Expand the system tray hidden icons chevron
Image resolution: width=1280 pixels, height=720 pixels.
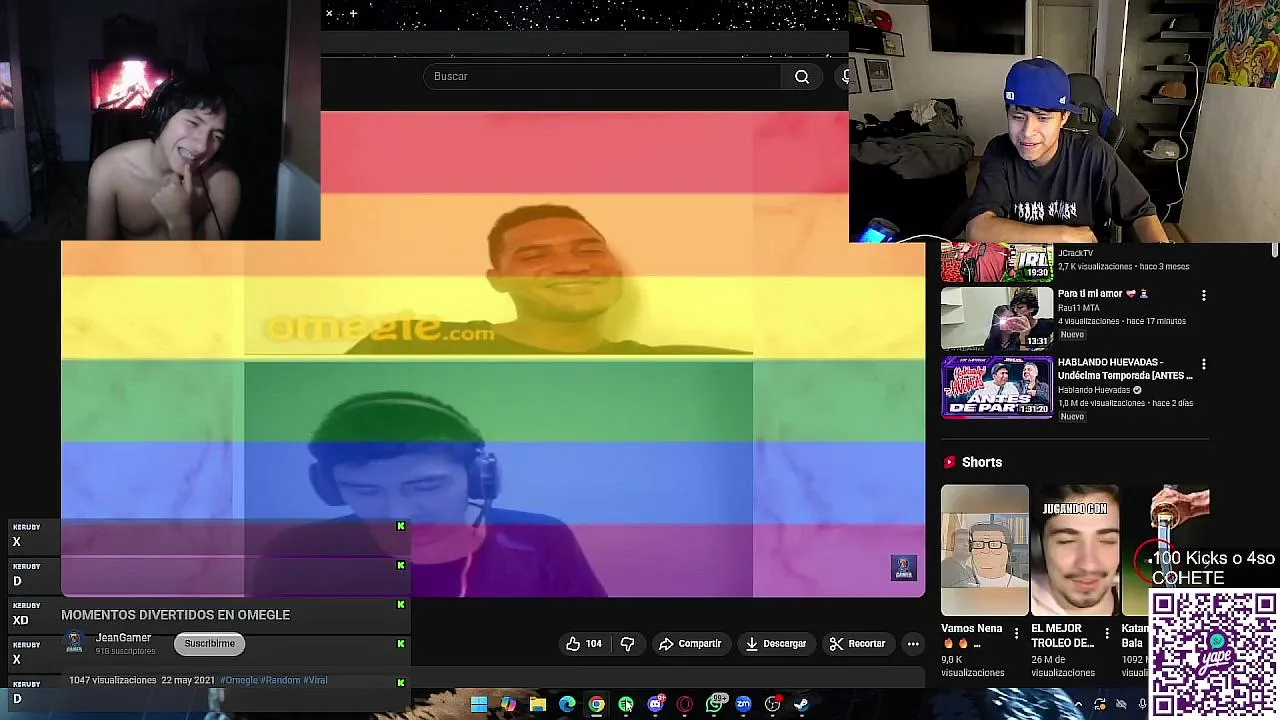tap(1078, 704)
